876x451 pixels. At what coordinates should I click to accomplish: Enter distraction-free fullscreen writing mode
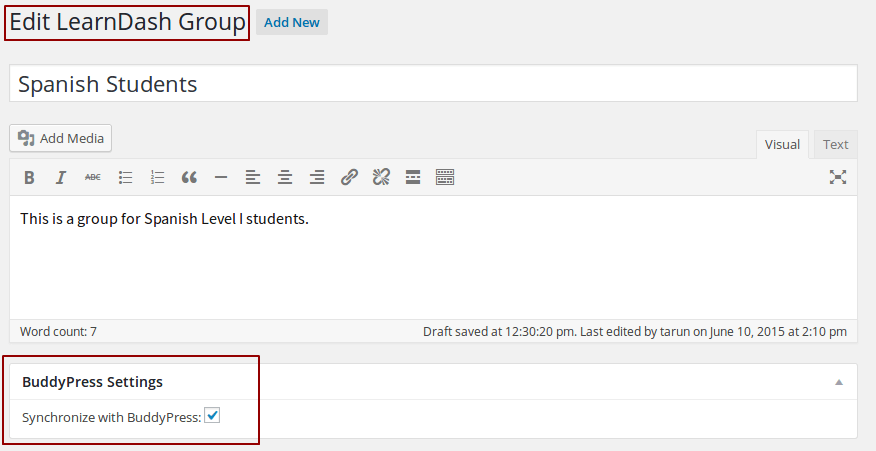point(837,177)
